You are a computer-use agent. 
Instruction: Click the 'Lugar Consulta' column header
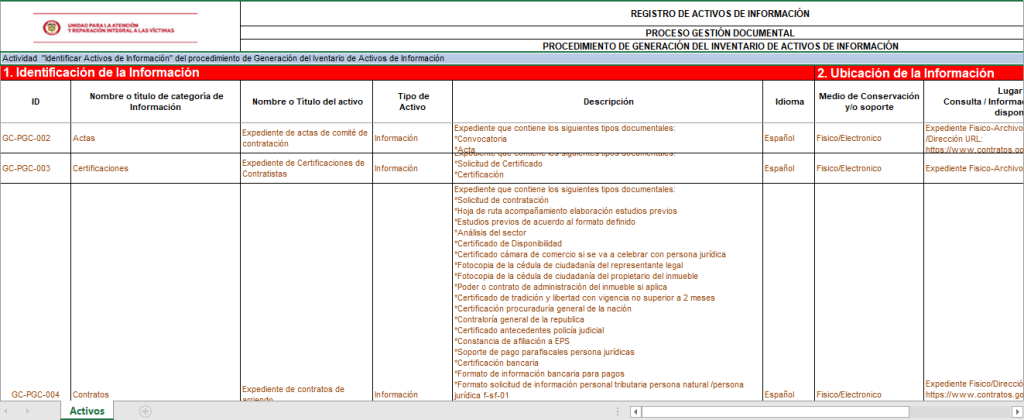click(x=974, y=102)
